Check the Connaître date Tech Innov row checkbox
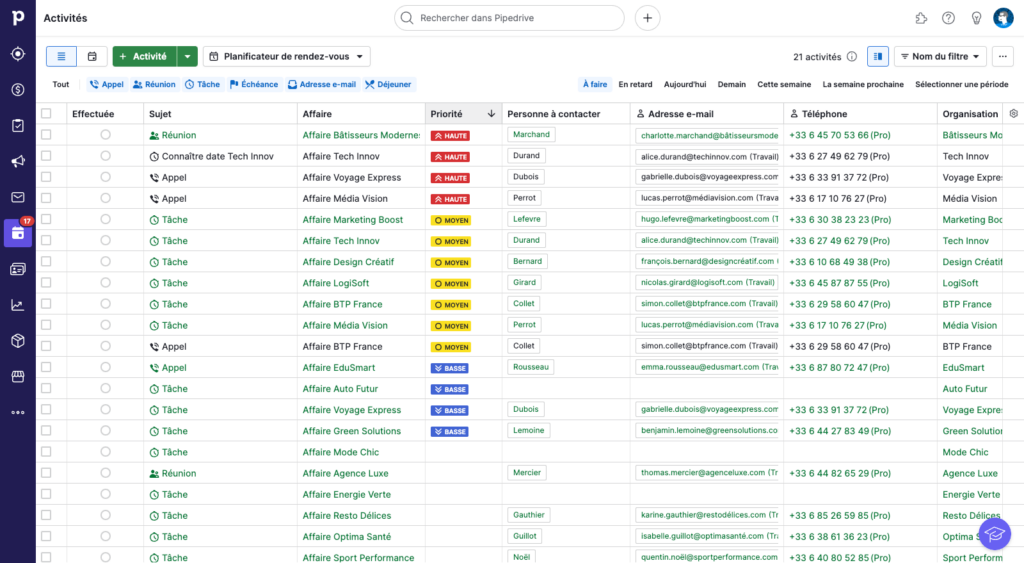The height and width of the screenshot is (563, 1024). point(46,156)
